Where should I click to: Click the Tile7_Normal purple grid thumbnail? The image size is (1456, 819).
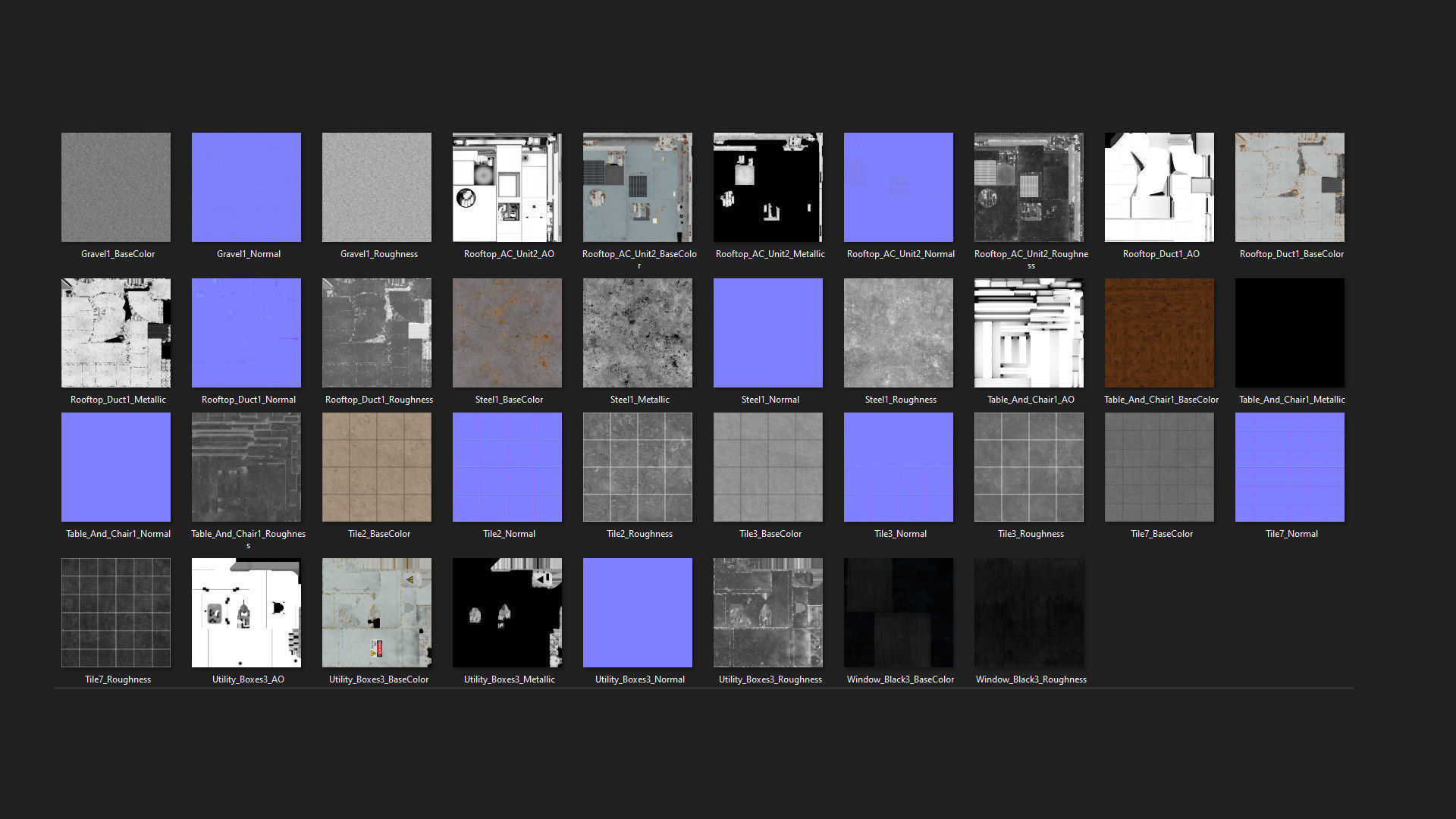click(x=1290, y=467)
